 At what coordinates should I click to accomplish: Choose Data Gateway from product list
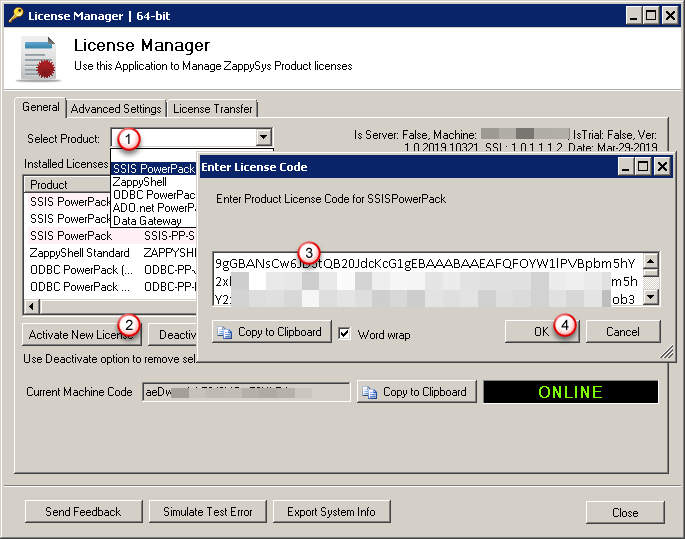(x=153, y=221)
